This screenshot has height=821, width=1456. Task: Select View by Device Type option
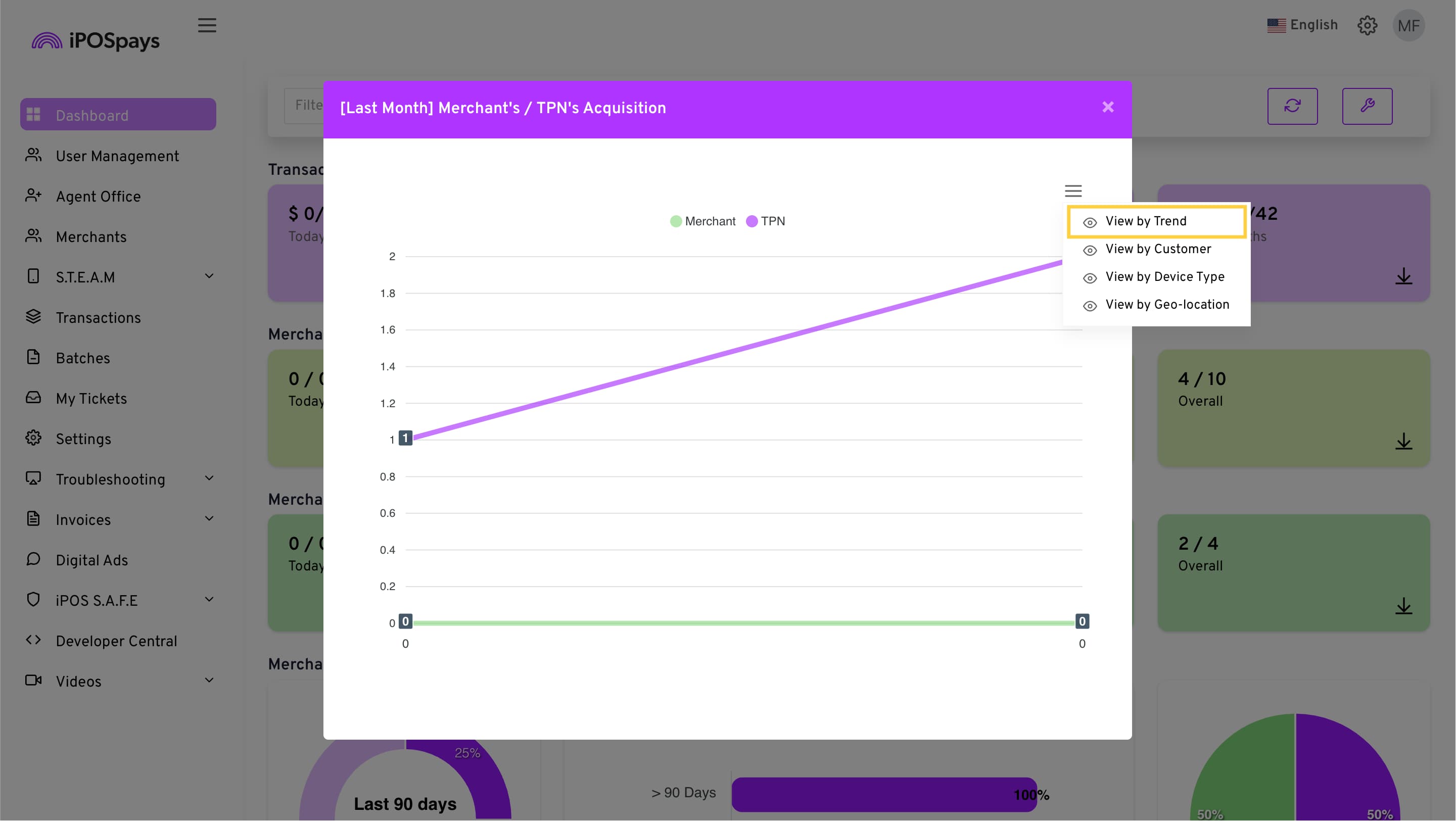coord(1157,277)
